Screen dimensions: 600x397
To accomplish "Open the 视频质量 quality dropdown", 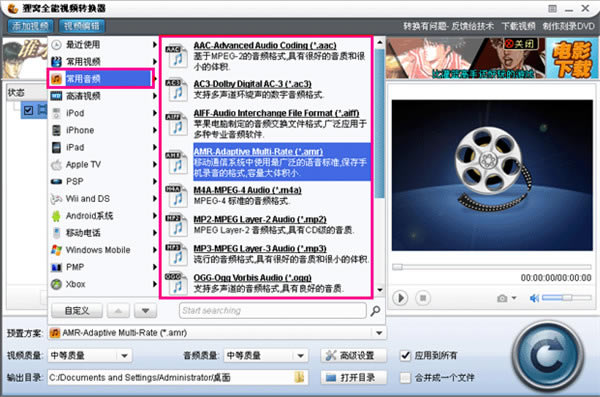I will (90, 356).
